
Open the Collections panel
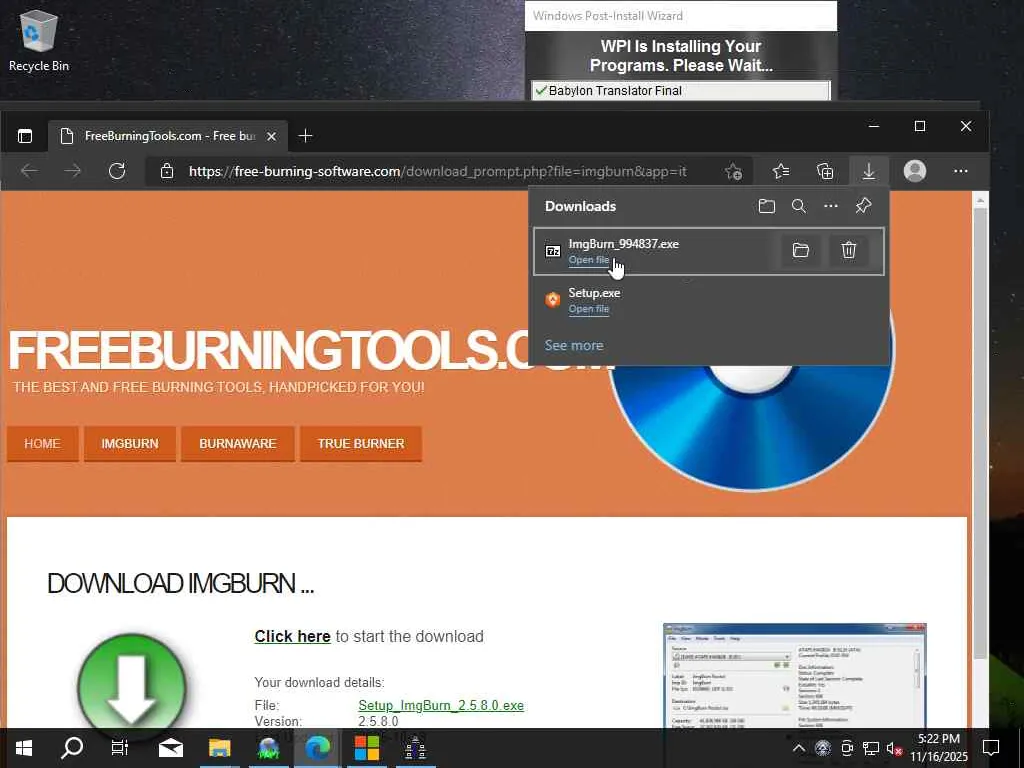coord(825,171)
